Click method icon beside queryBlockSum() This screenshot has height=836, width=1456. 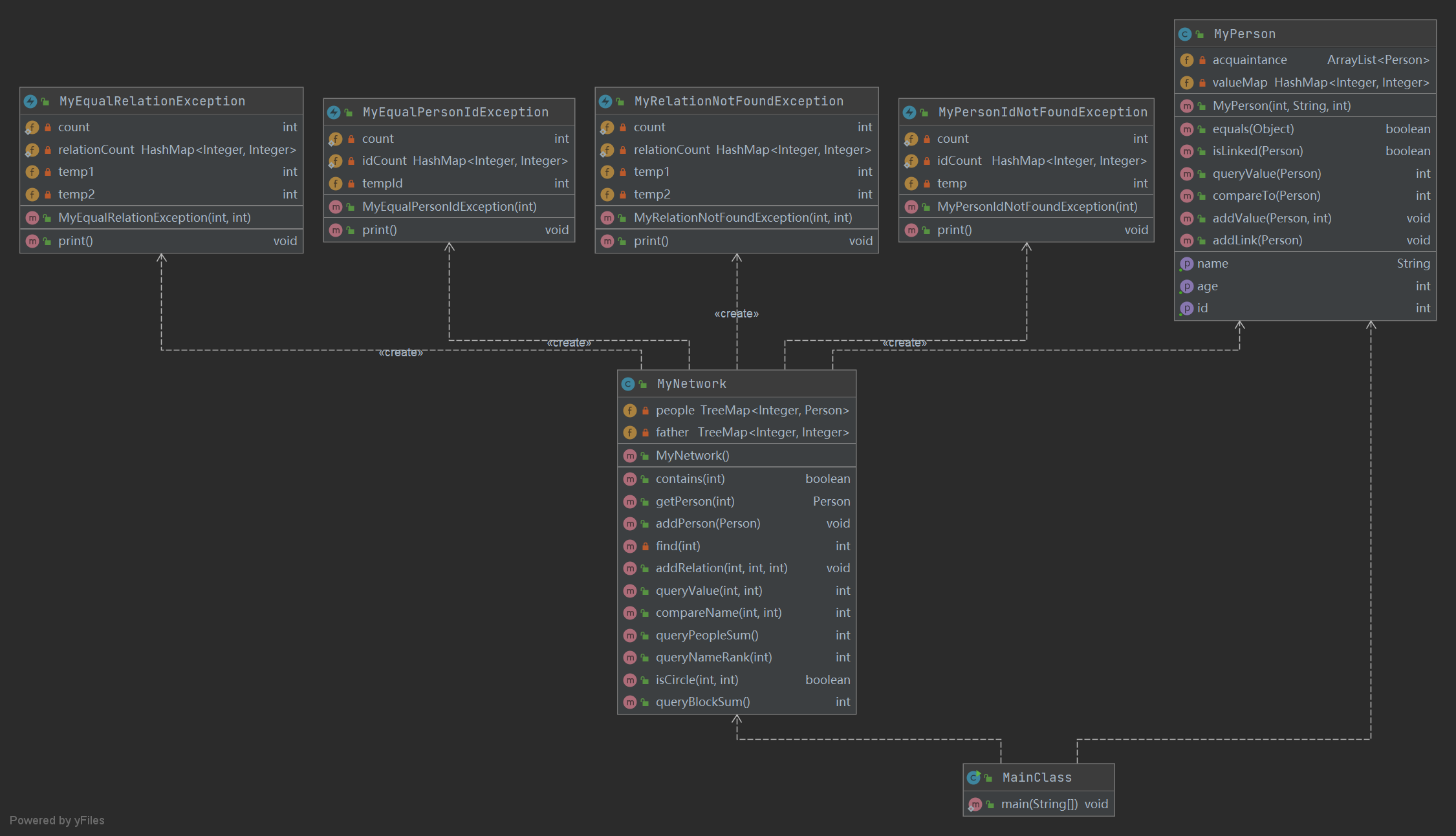coord(629,702)
